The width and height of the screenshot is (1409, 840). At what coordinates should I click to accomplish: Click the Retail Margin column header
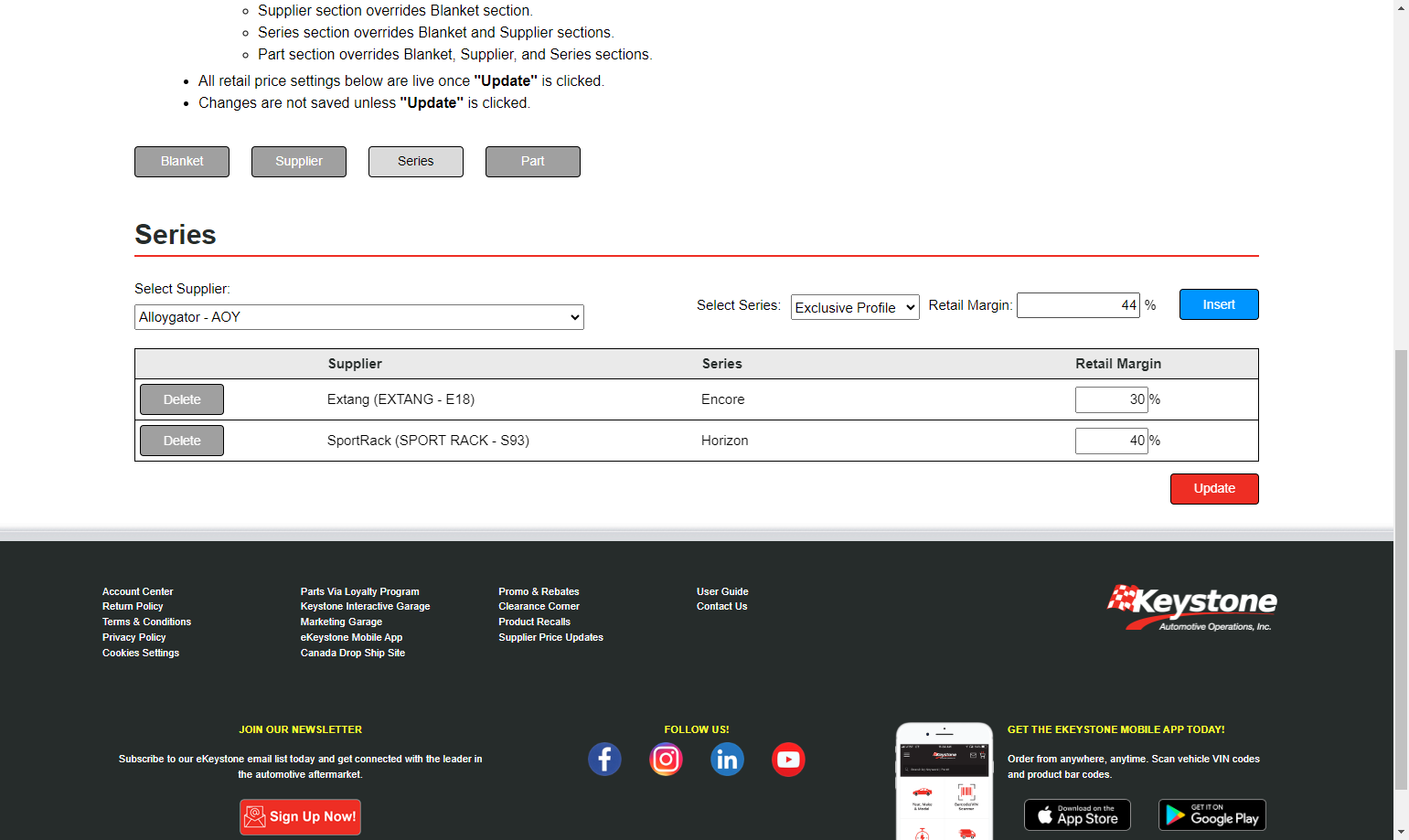coord(1117,364)
